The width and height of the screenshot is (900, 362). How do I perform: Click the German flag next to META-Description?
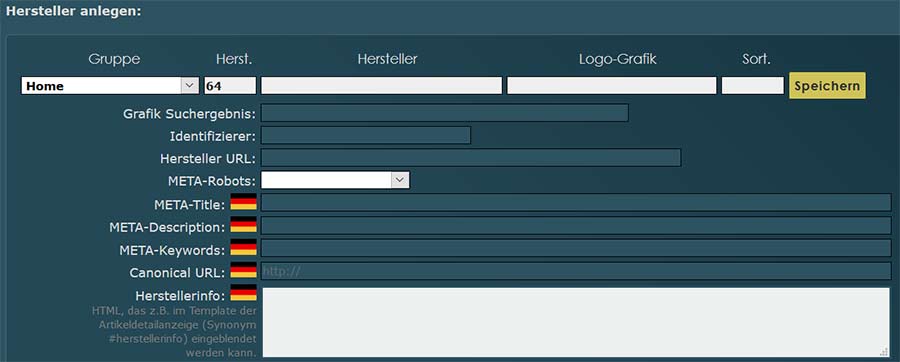243,225
